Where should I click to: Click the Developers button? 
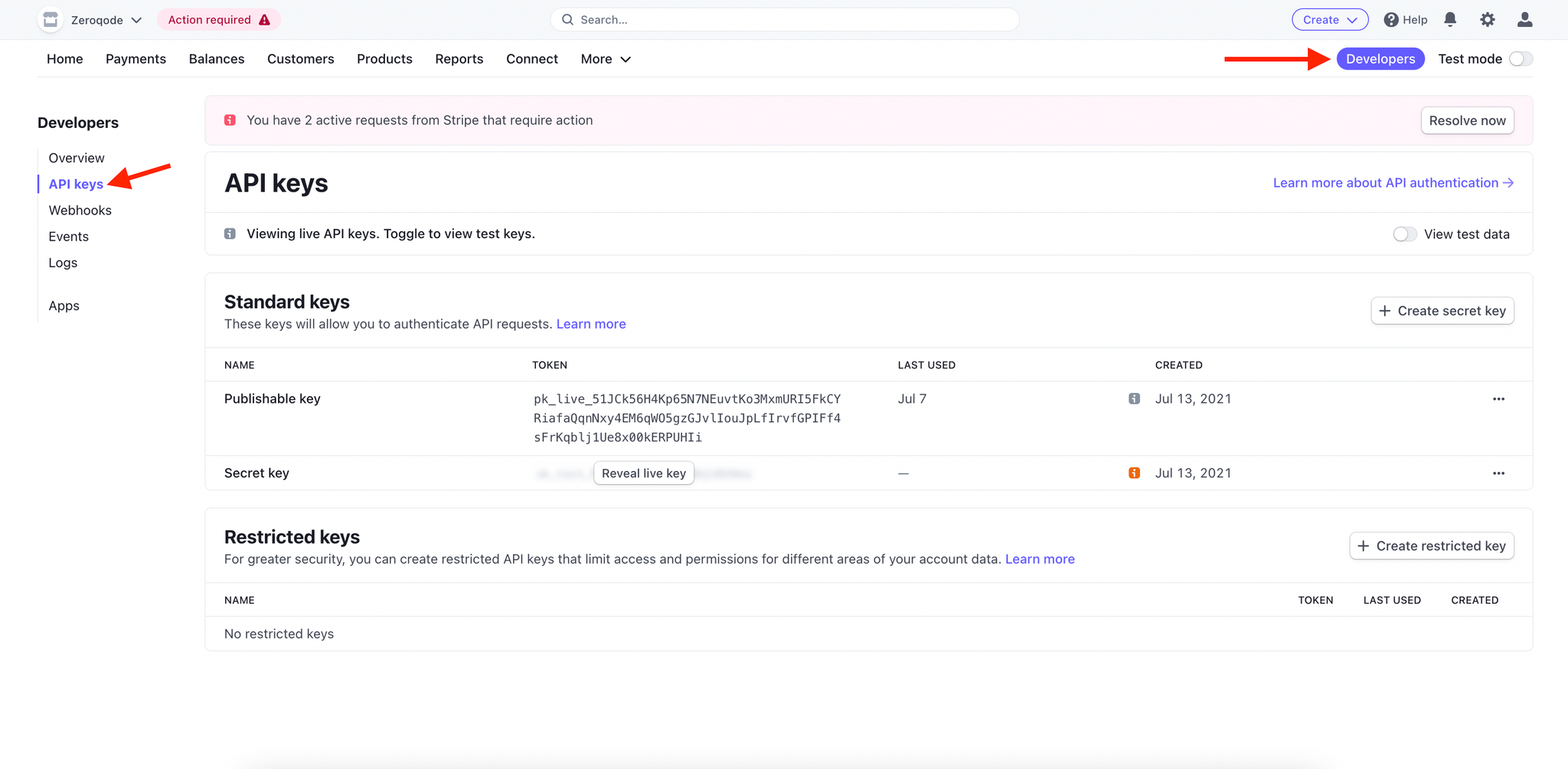click(1380, 59)
